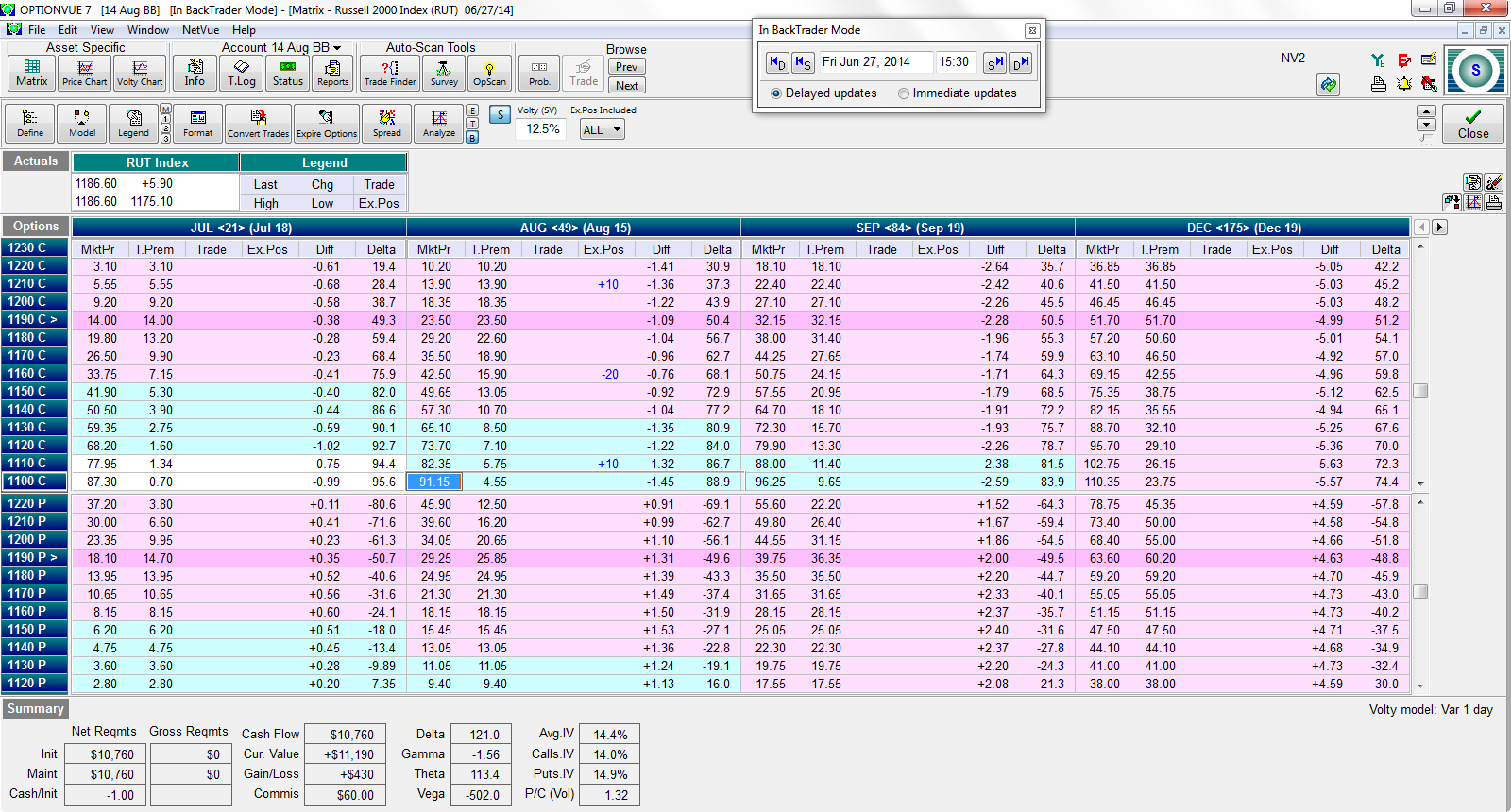The height and width of the screenshot is (812, 1511).
Task: Click the Convert Trades icon
Action: click(x=258, y=123)
